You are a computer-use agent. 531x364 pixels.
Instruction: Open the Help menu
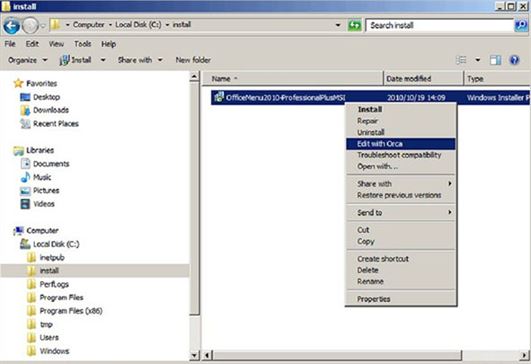click(x=108, y=44)
